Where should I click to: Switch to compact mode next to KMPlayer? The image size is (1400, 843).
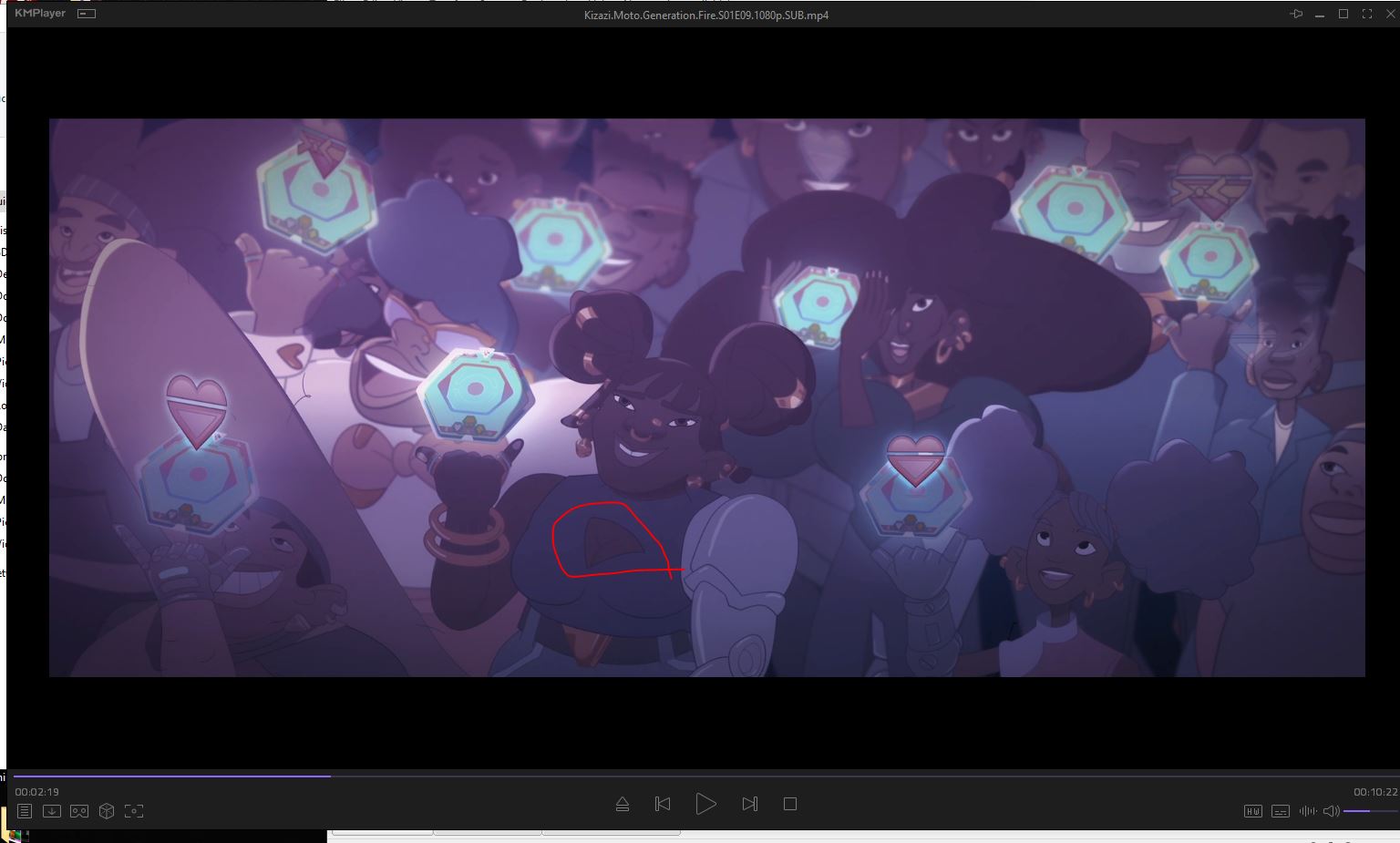[x=87, y=14]
